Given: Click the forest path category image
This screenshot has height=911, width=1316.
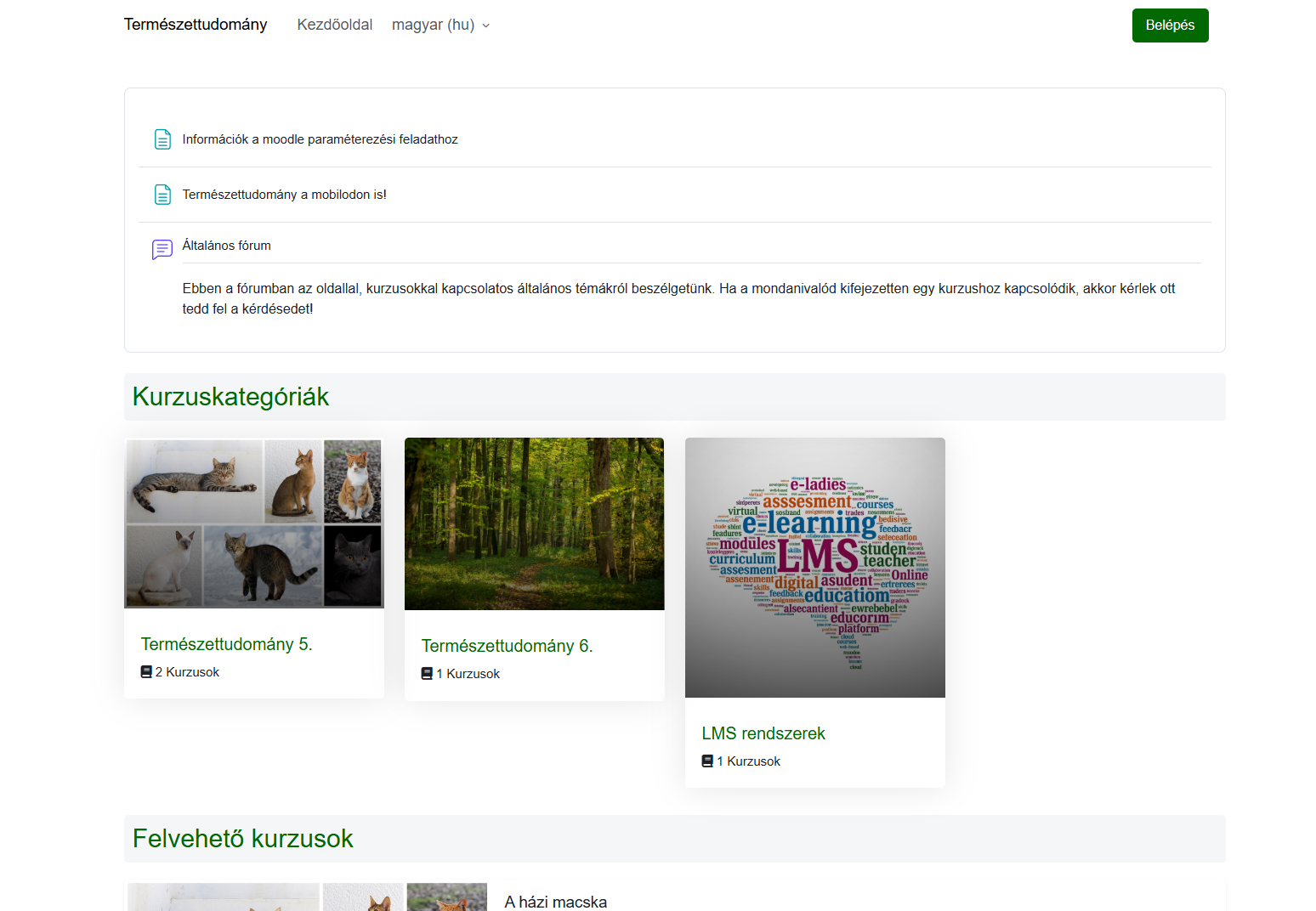Looking at the screenshot, I should pyautogui.click(x=534, y=523).
